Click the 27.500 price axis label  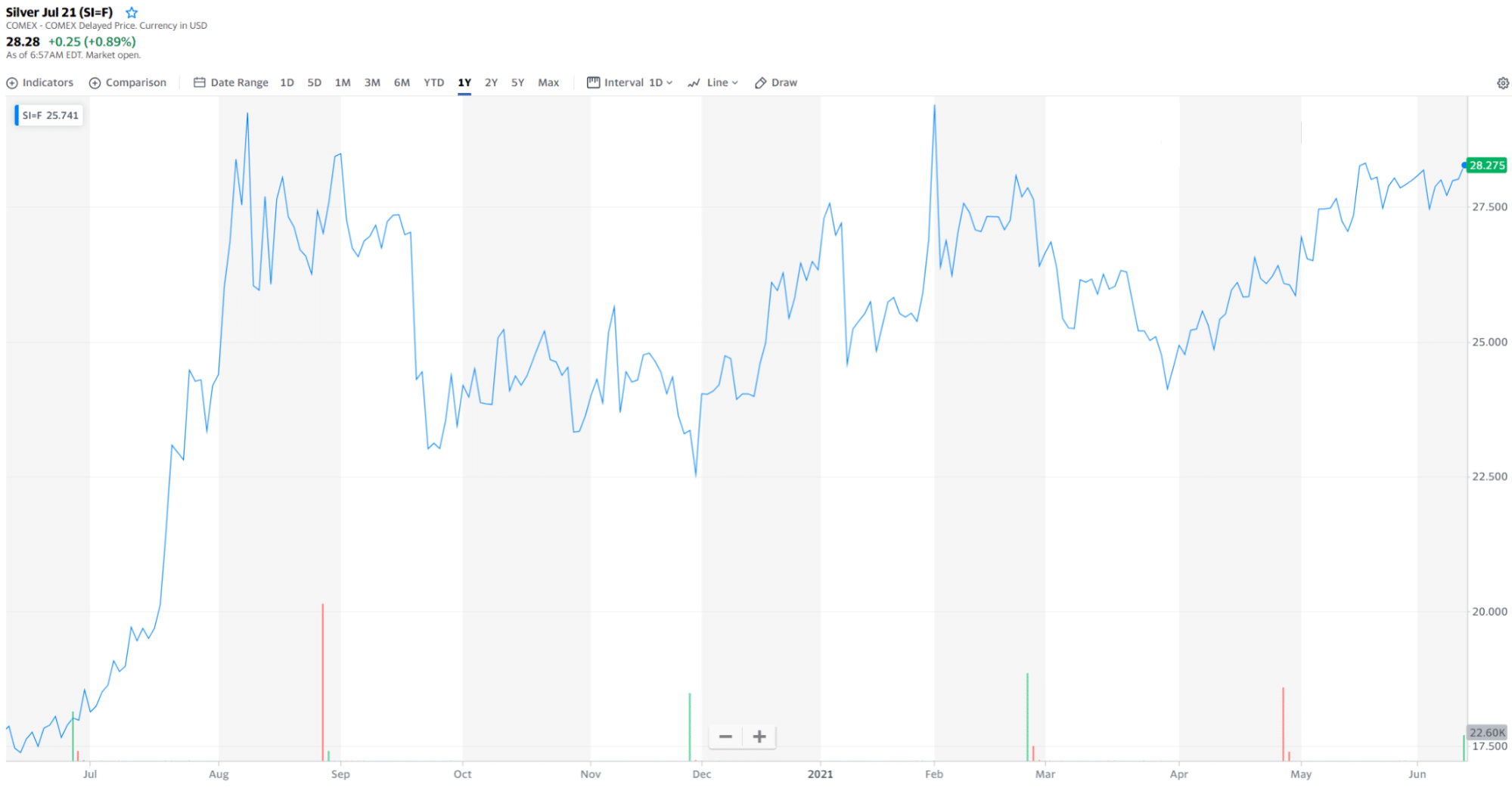(x=1489, y=207)
